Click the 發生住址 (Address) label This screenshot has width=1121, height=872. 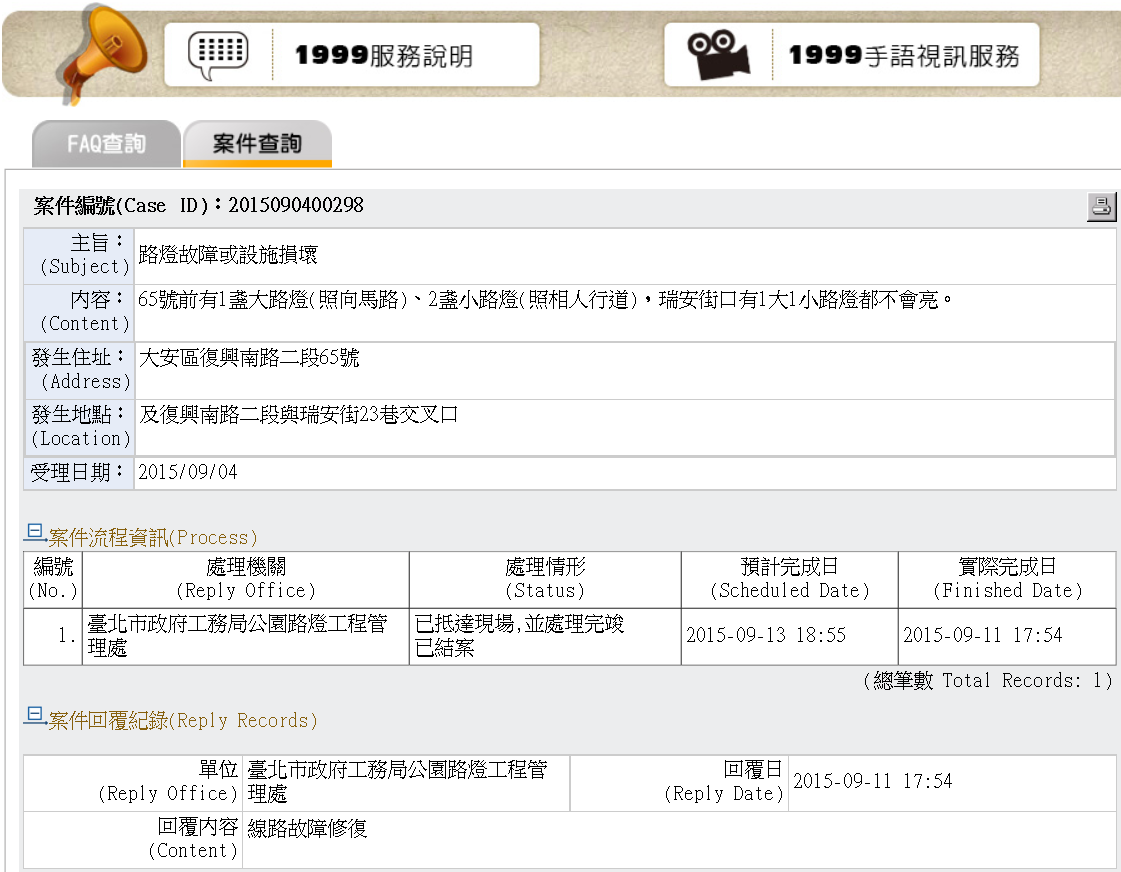point(81,370)
